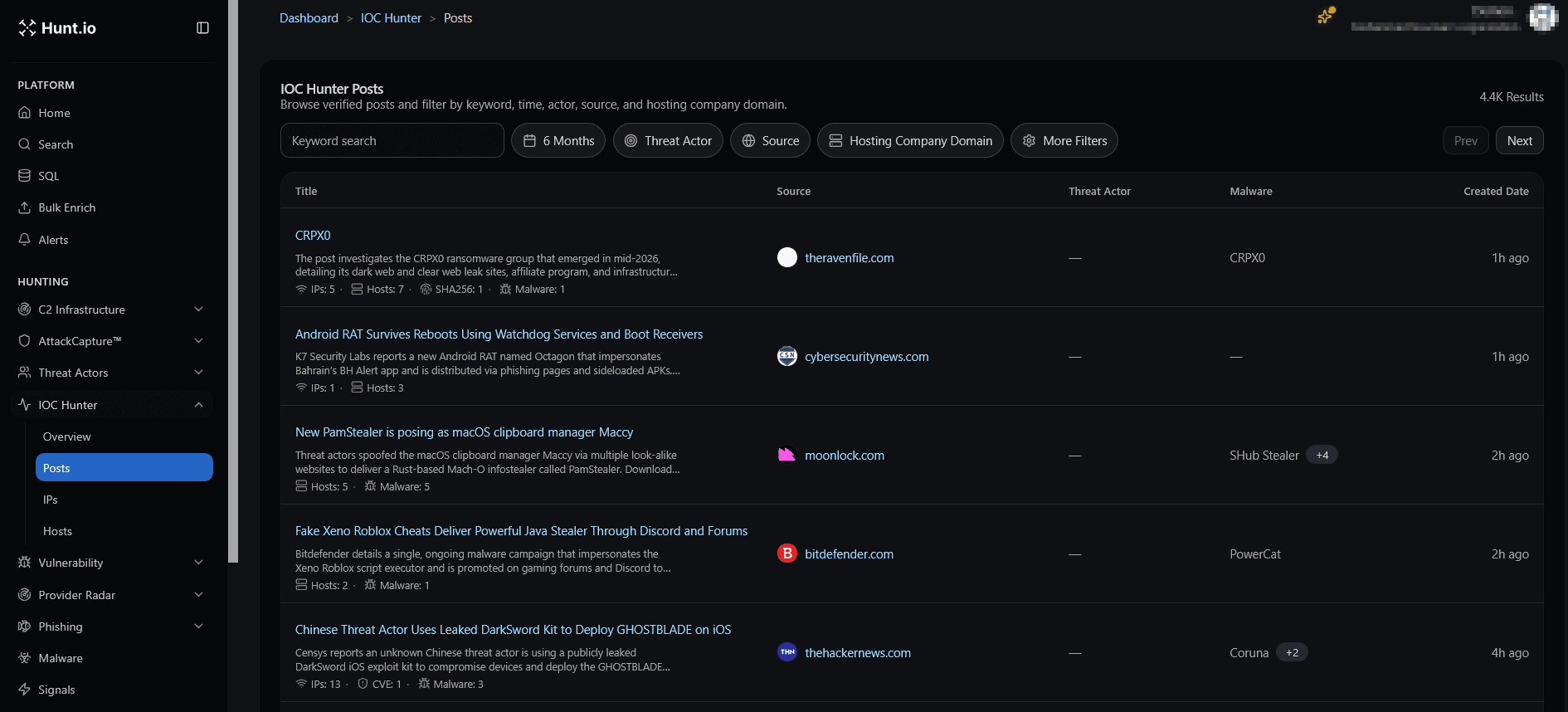Click the Vulnerability bug icon
Screen dimensions: 1568x712
(x=25, y=563)
